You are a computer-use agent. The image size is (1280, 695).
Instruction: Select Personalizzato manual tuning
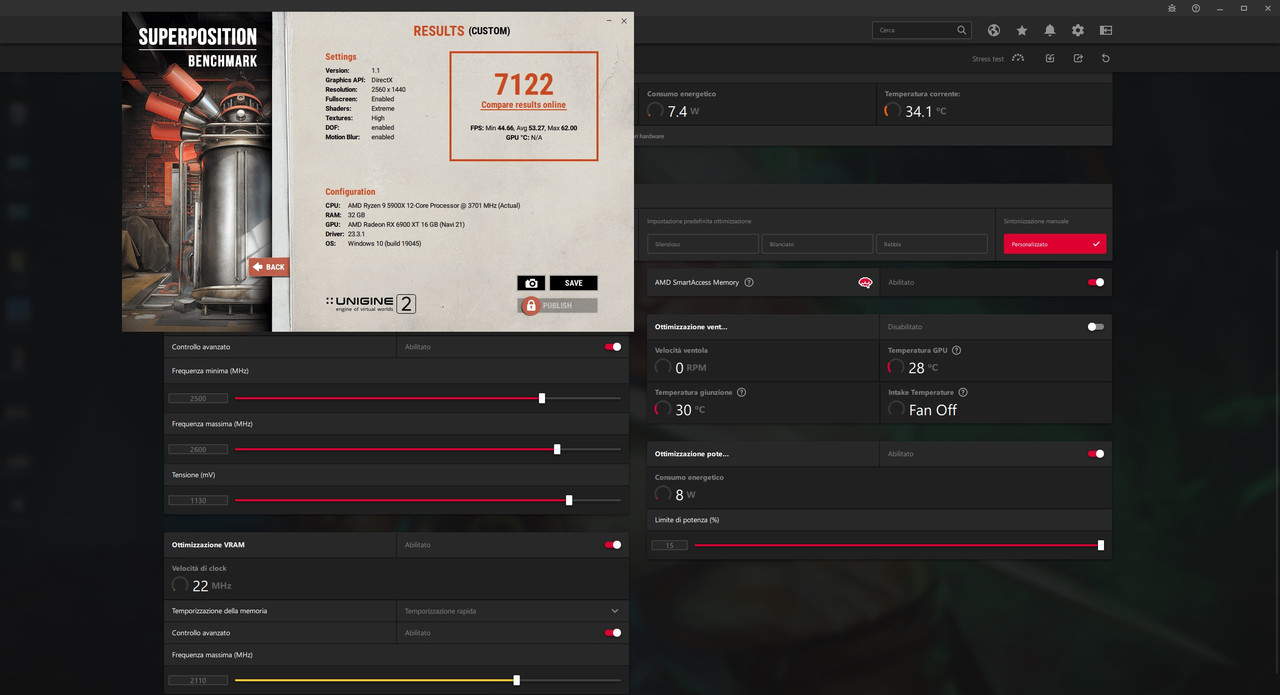pos(1055,244)
